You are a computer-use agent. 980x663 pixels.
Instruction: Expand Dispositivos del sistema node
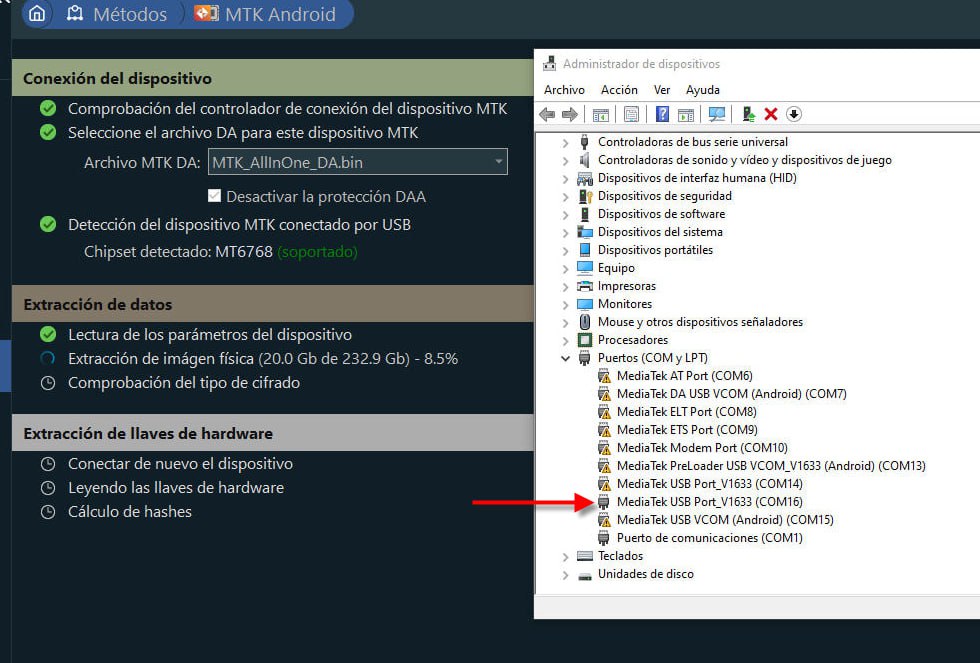point(566,232)
